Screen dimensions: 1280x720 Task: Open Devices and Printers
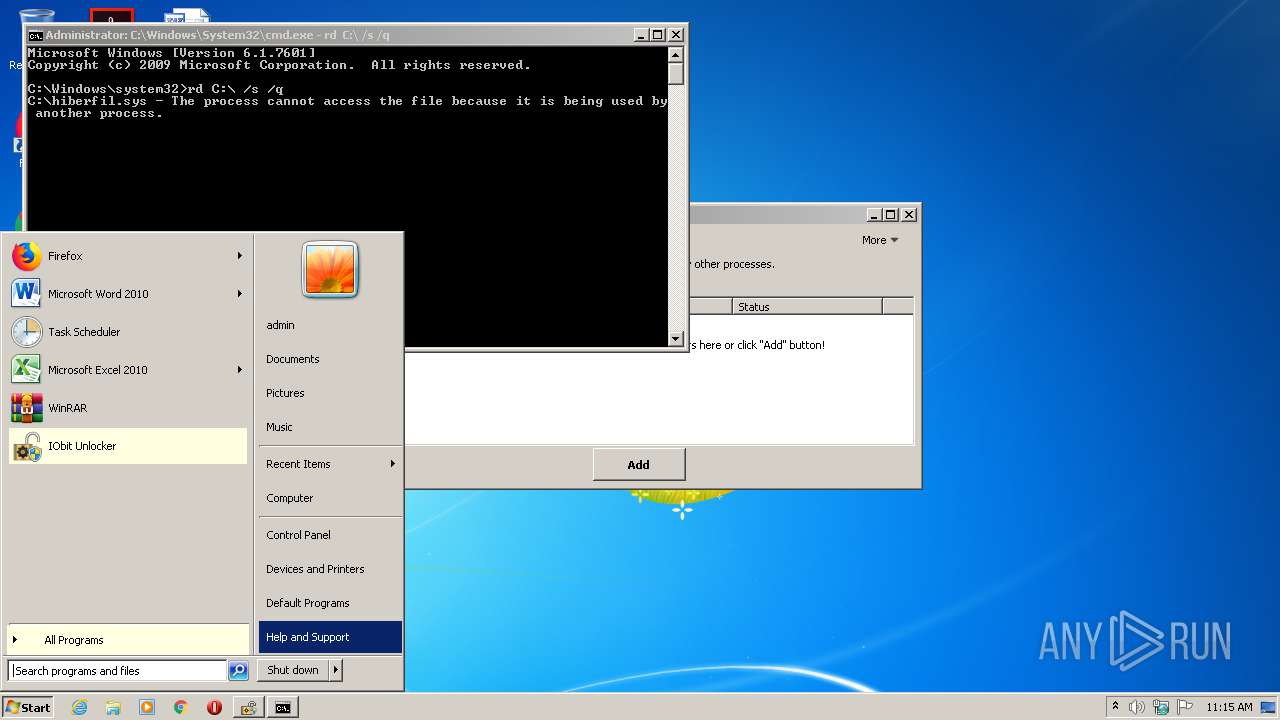330,569
